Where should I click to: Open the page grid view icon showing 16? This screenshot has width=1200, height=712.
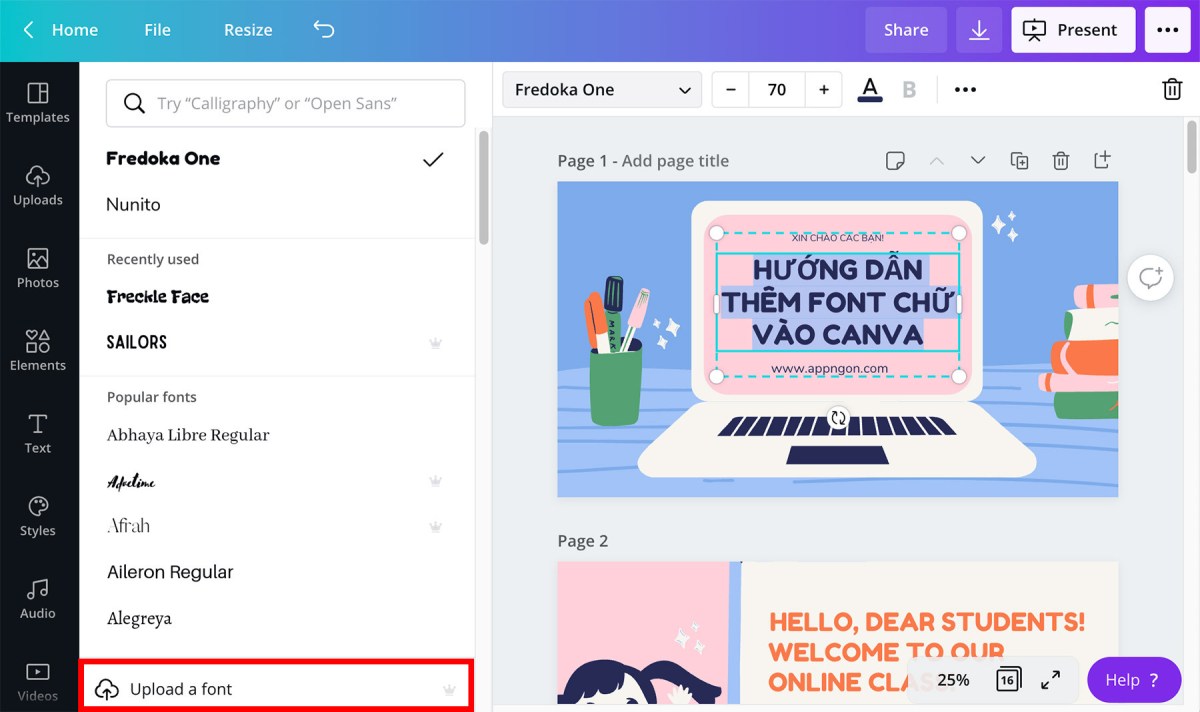(x=1008, y=680)
